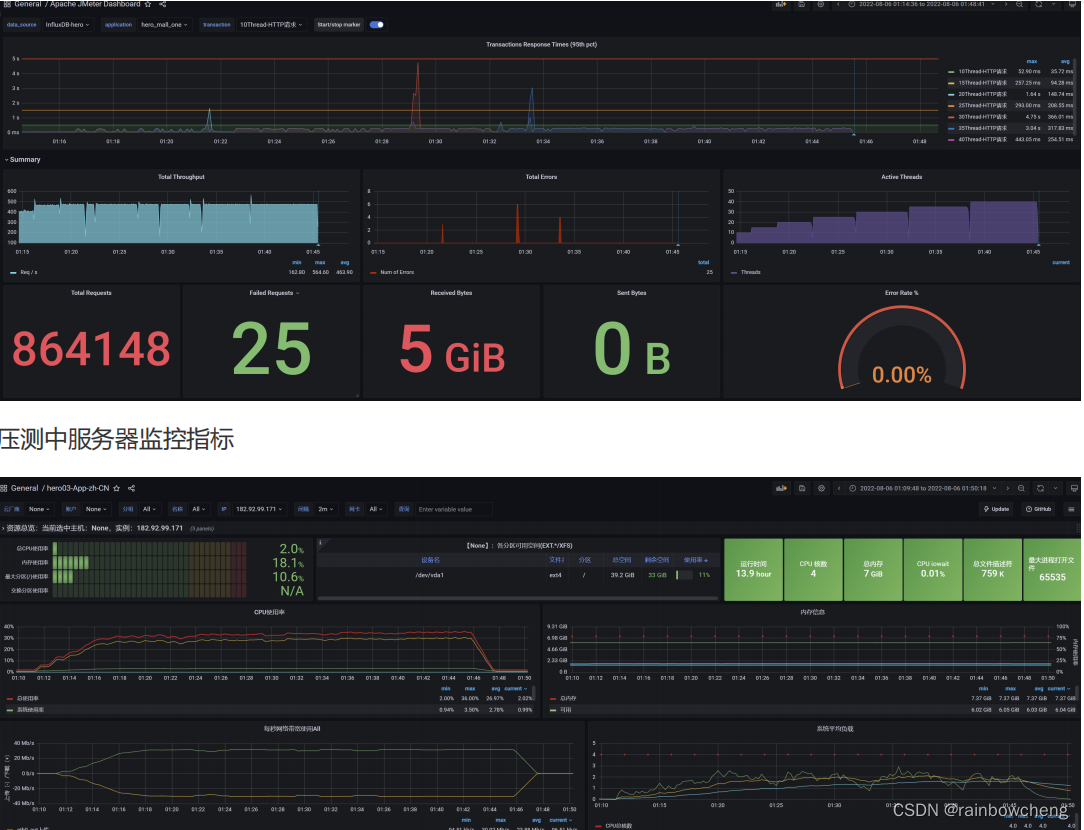Screen dimensions: 1084x830
Task: Open application hero_mall_one dropdown
Action: coord(165,25)
